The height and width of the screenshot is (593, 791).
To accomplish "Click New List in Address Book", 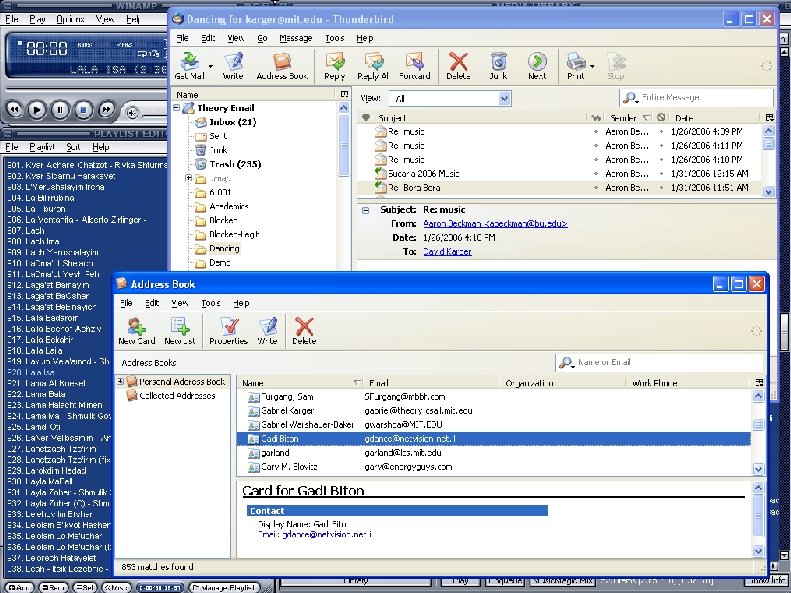I will pos(180,331).
